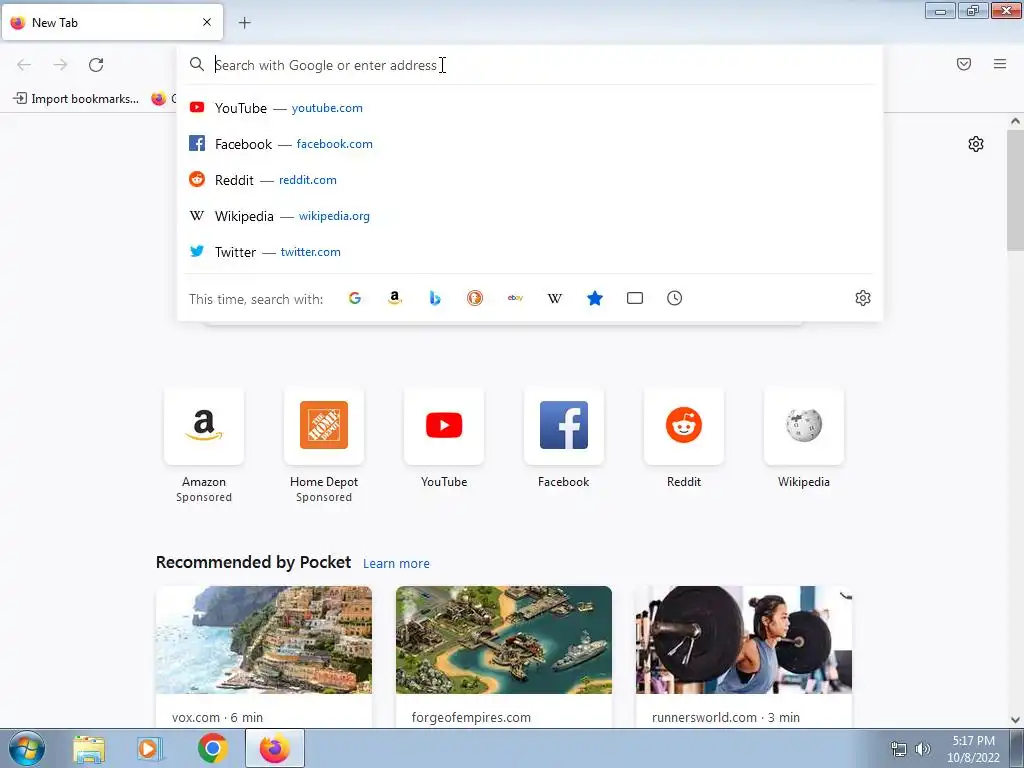Open the forgeofempires.com story card
Screen dimensions: 1024x768
click(504, 656)
